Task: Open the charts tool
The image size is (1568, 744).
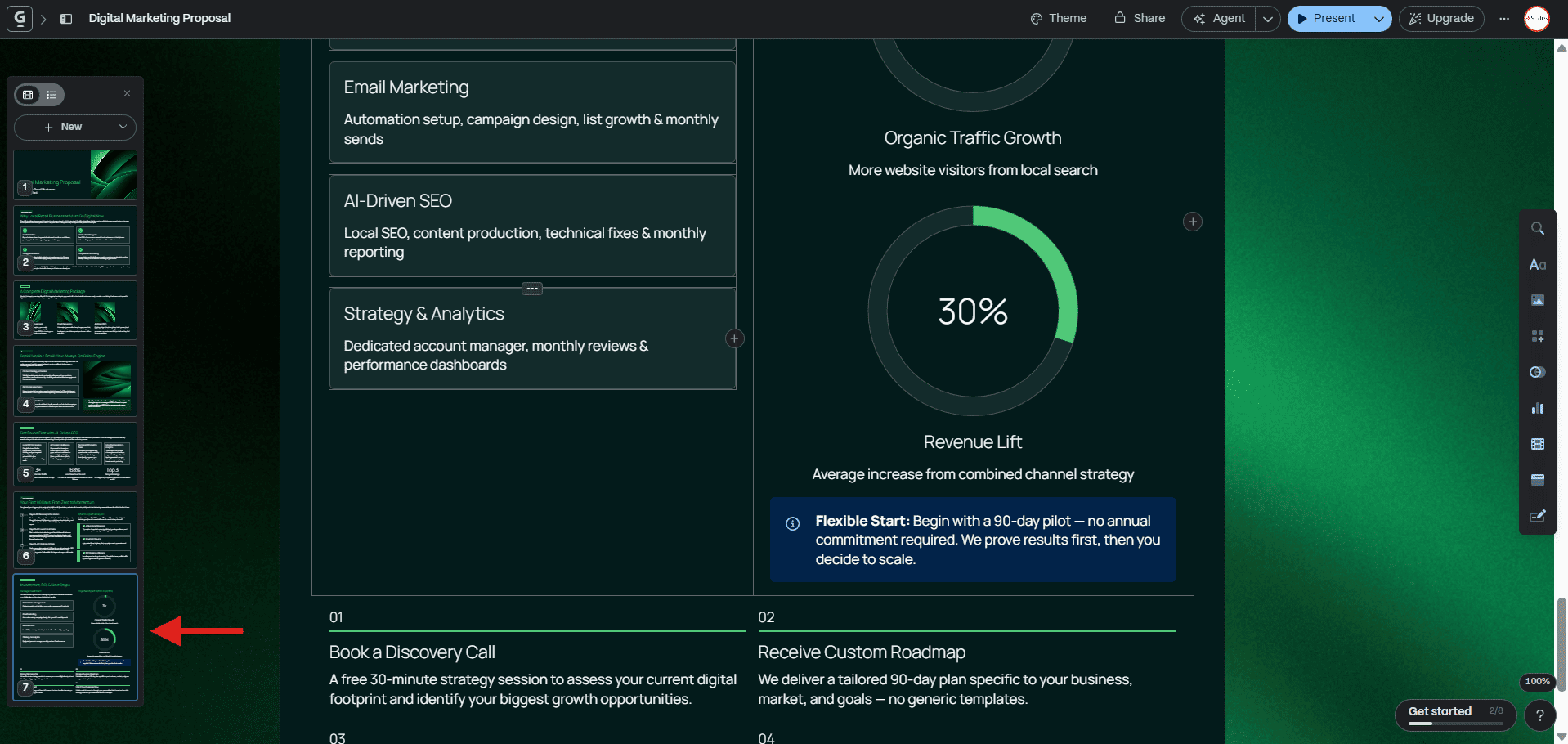Action: click(1537, 408)
